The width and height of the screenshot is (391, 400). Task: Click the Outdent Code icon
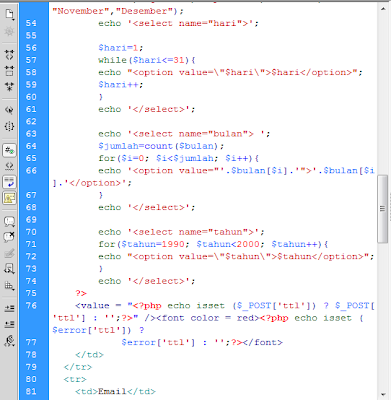click(9, 324)
